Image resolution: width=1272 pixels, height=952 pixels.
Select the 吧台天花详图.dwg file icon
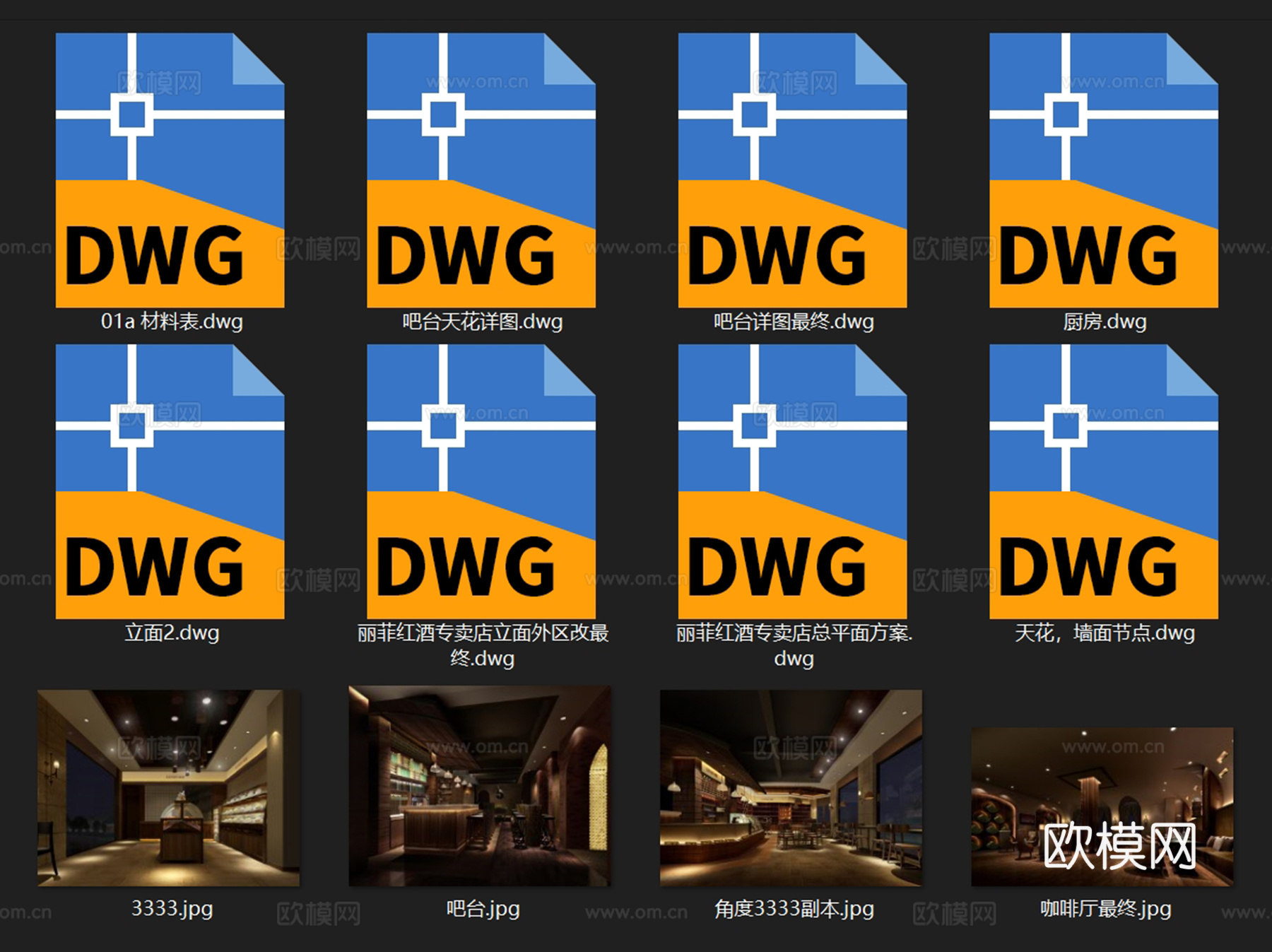click(481, 170)
